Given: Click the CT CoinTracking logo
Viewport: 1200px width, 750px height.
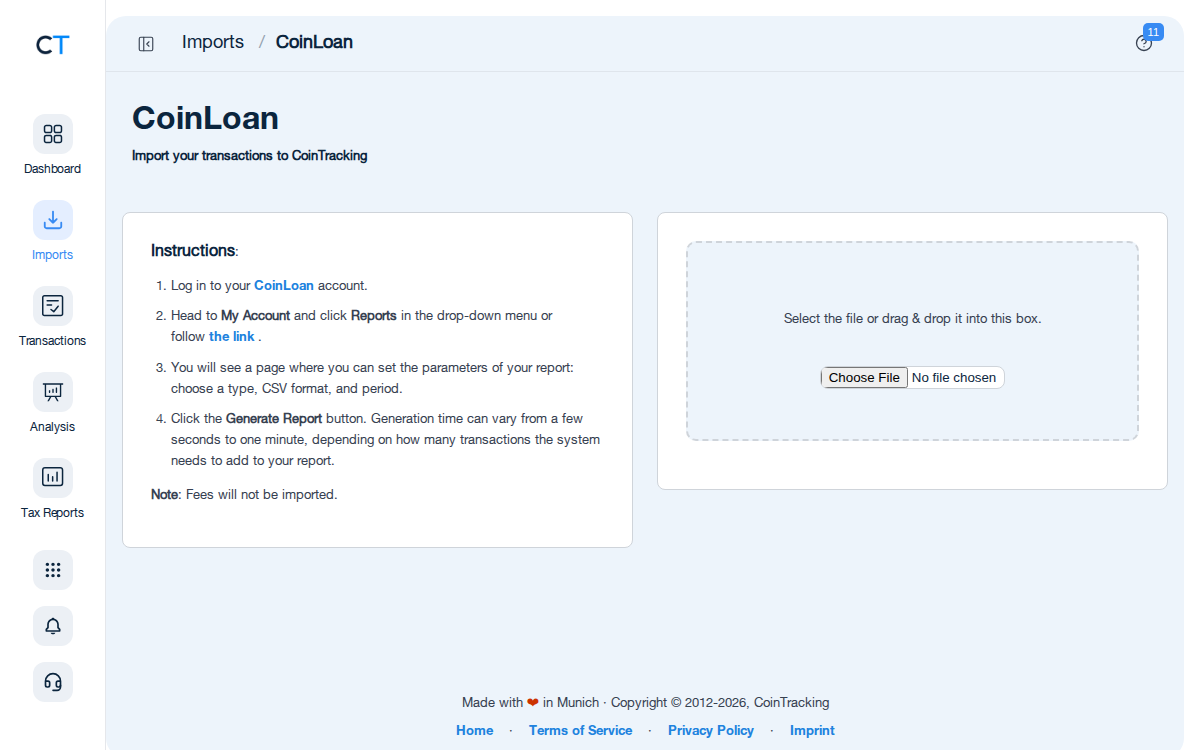Looking at the screenshot, I should [x=52, y=45].
